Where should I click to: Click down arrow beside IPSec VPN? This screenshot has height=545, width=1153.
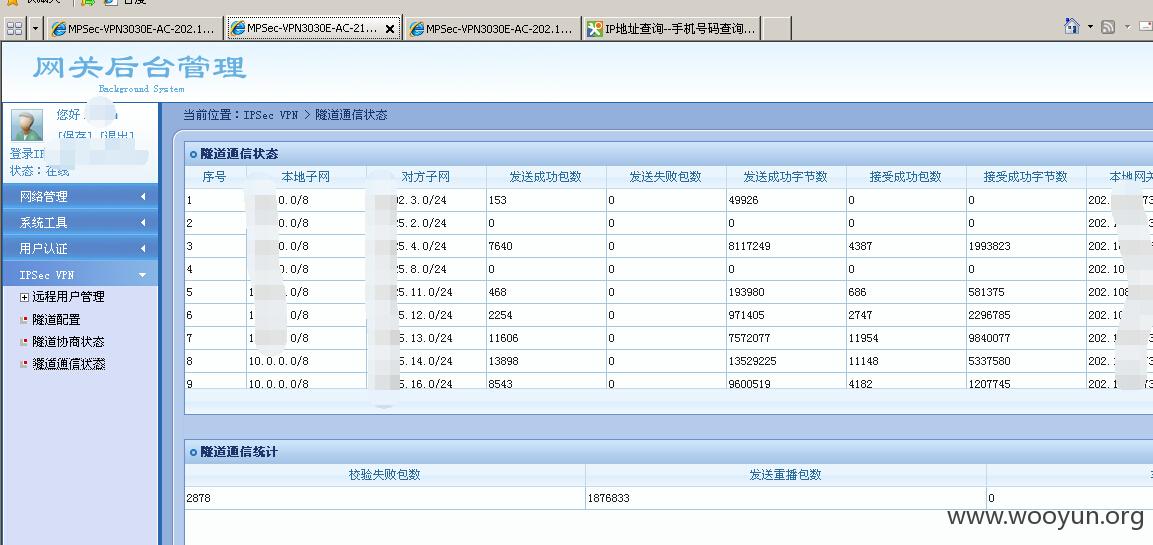click(x=143, y=275)
